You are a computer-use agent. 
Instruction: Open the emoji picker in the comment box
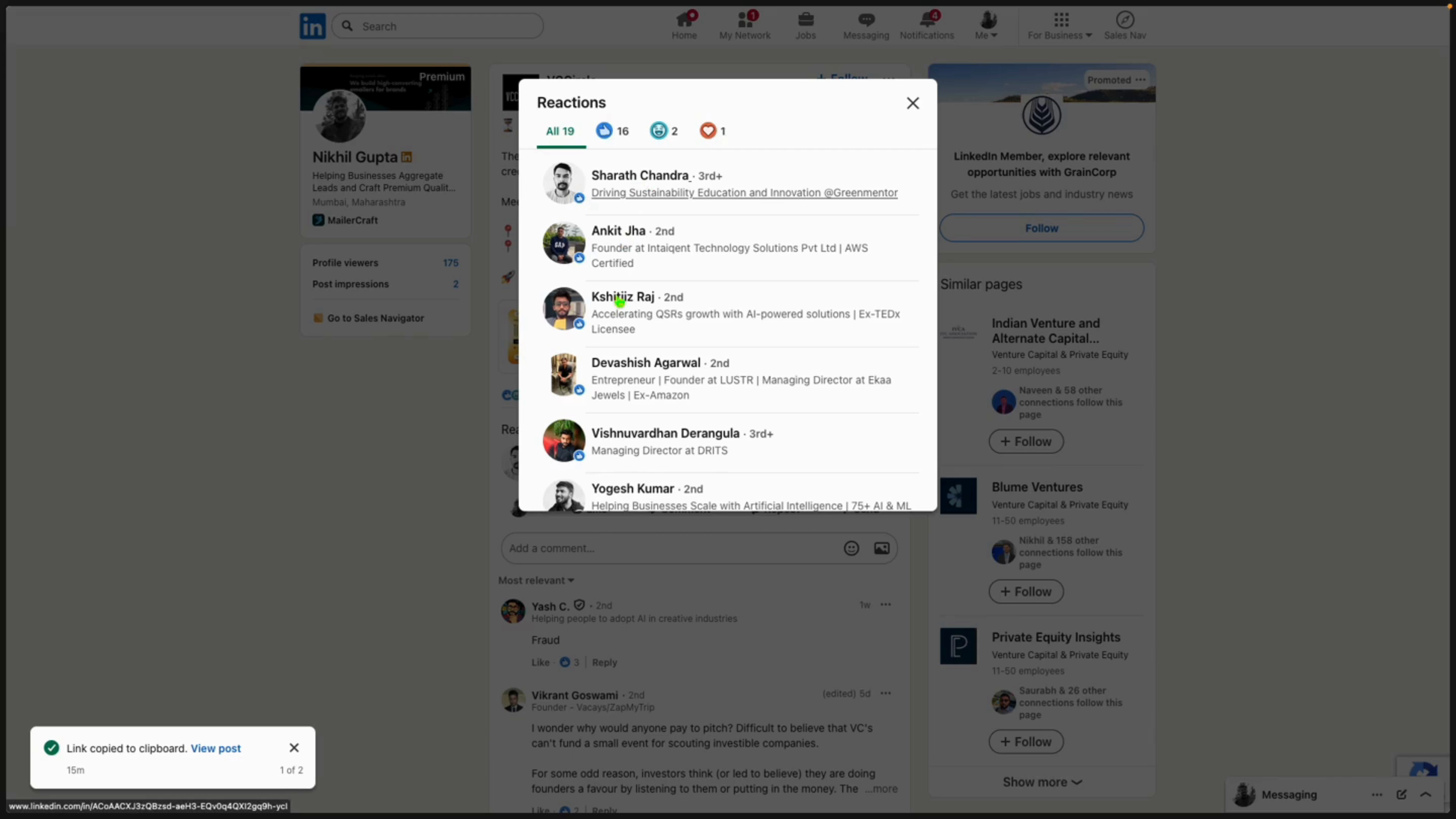point(851,548)
